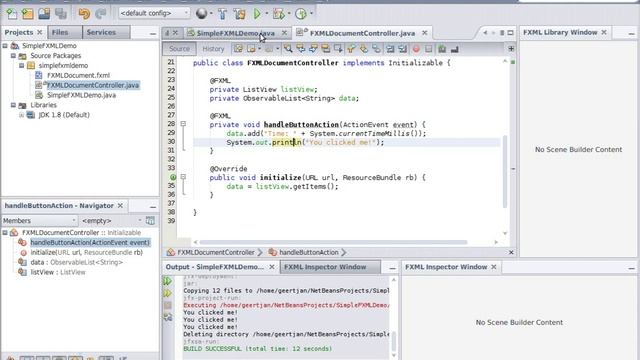This screenshot has width=640, height=360.
Task: Open the Members dropdown in Navigator
Action: click(39, 220)
